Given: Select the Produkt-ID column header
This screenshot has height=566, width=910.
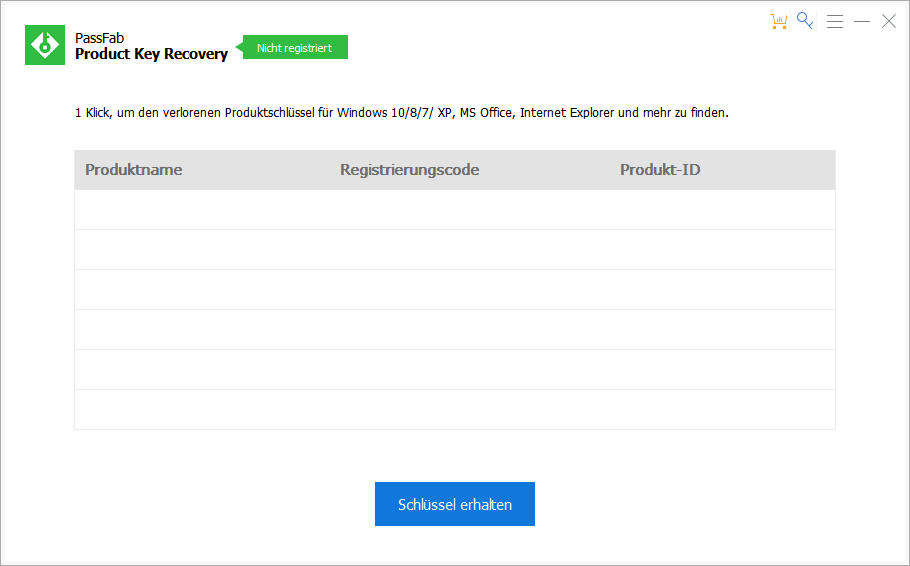Looking at the screenshot, I should point(660,170).
